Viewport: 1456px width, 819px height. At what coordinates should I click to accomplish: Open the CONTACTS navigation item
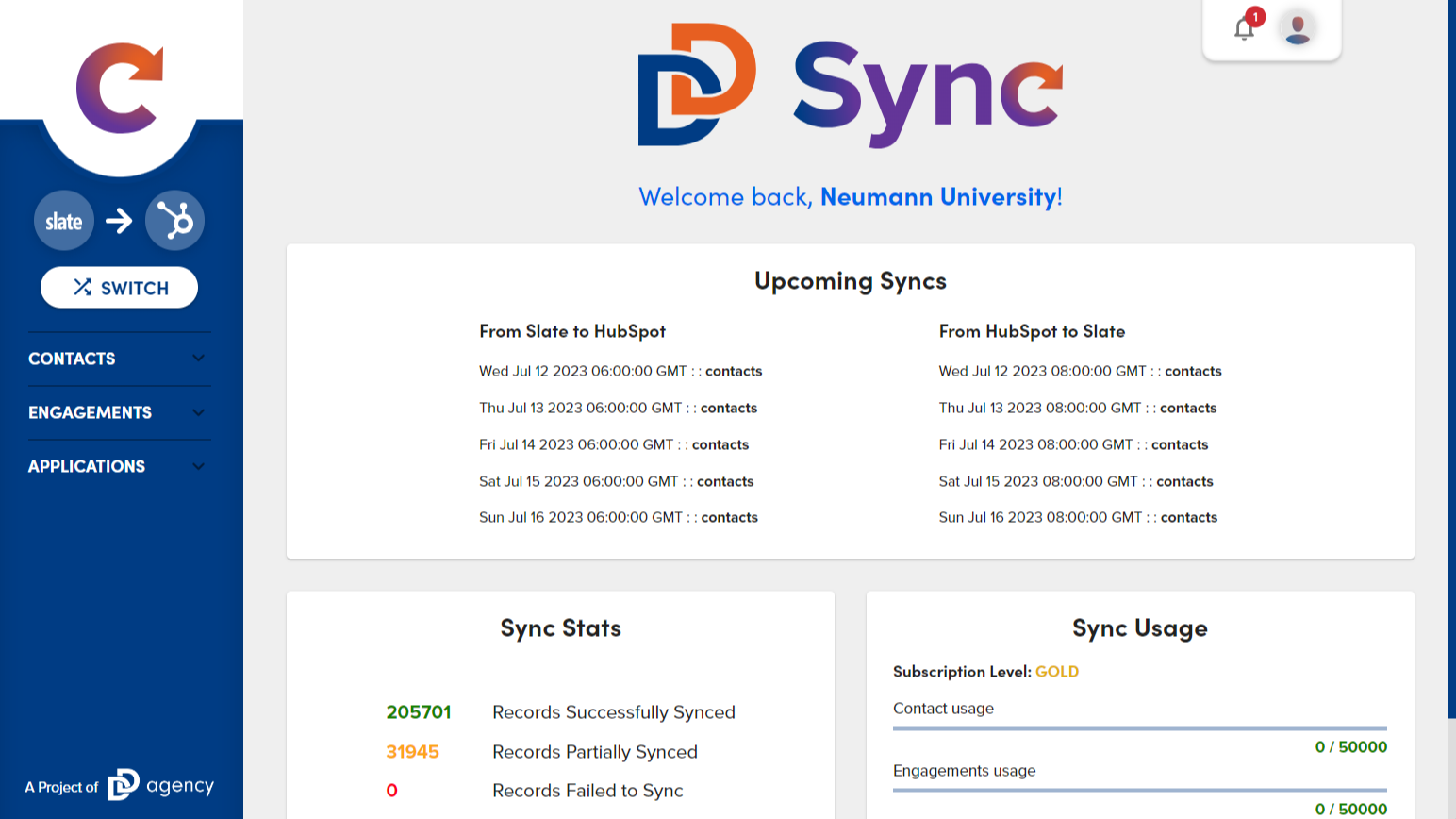pos(72,359)
